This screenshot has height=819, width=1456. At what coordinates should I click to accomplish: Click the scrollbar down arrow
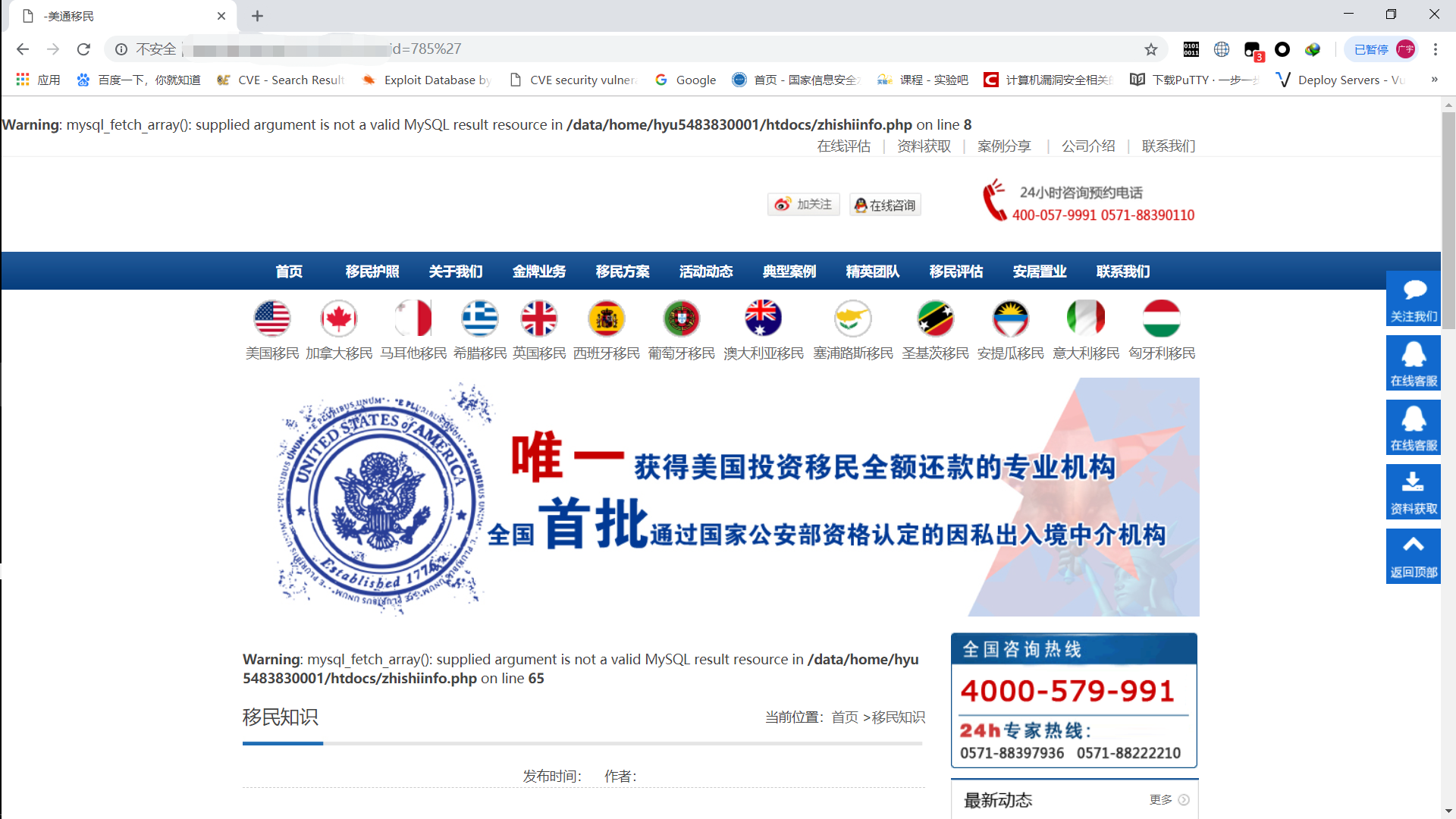[1448, 811]
